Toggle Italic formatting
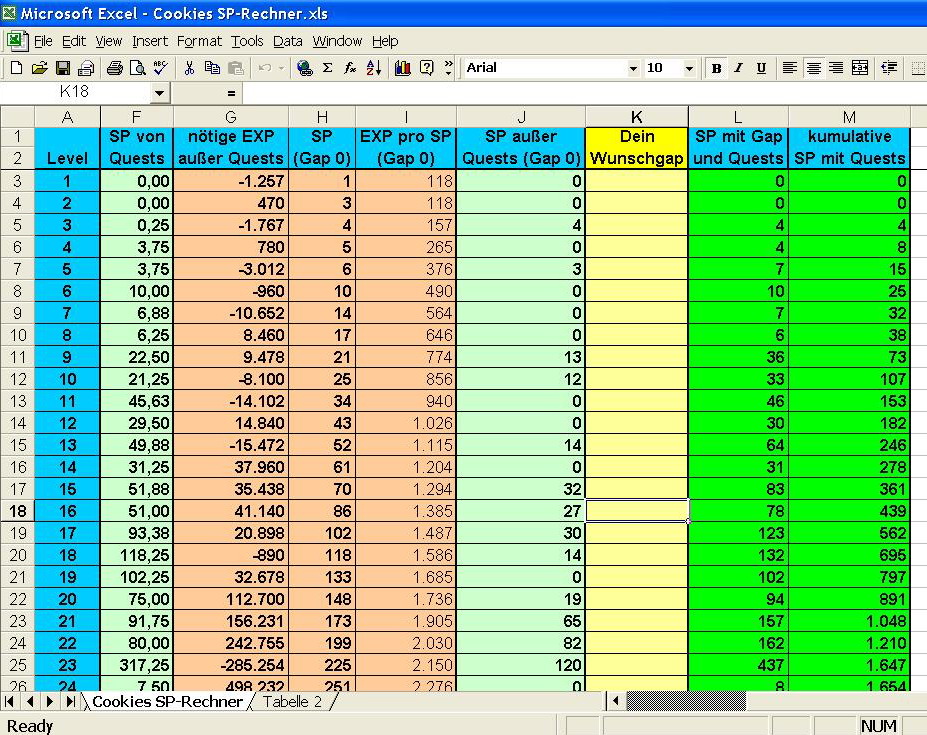The height and width of the screenshot is (735, 927). (x=738, y=68)
